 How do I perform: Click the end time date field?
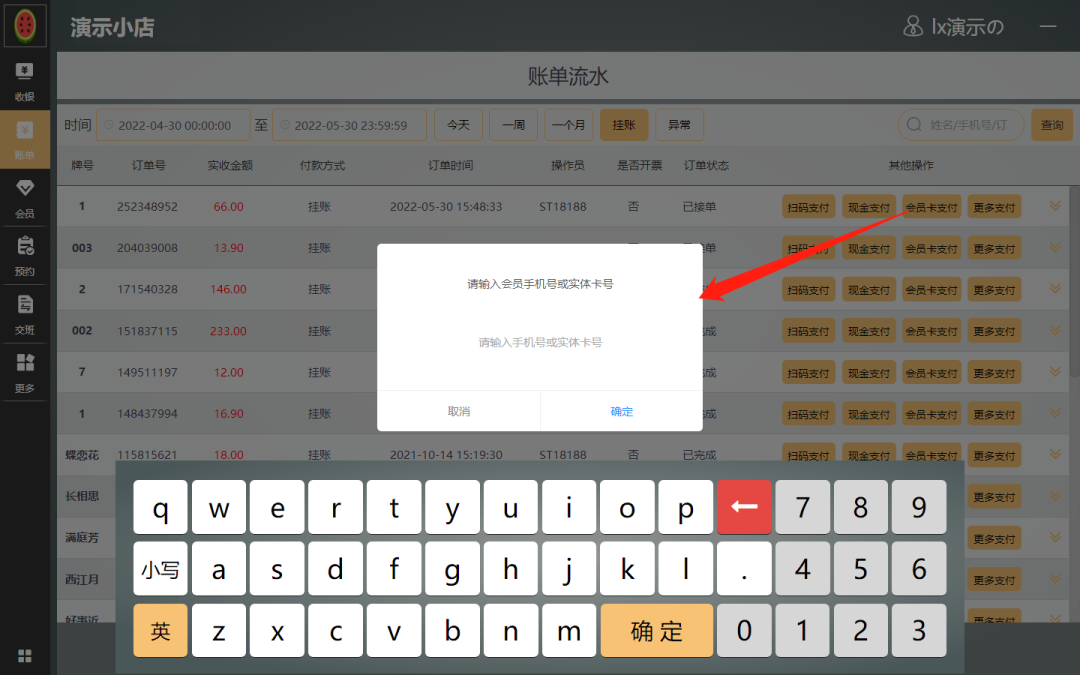[x=349, y=125]
